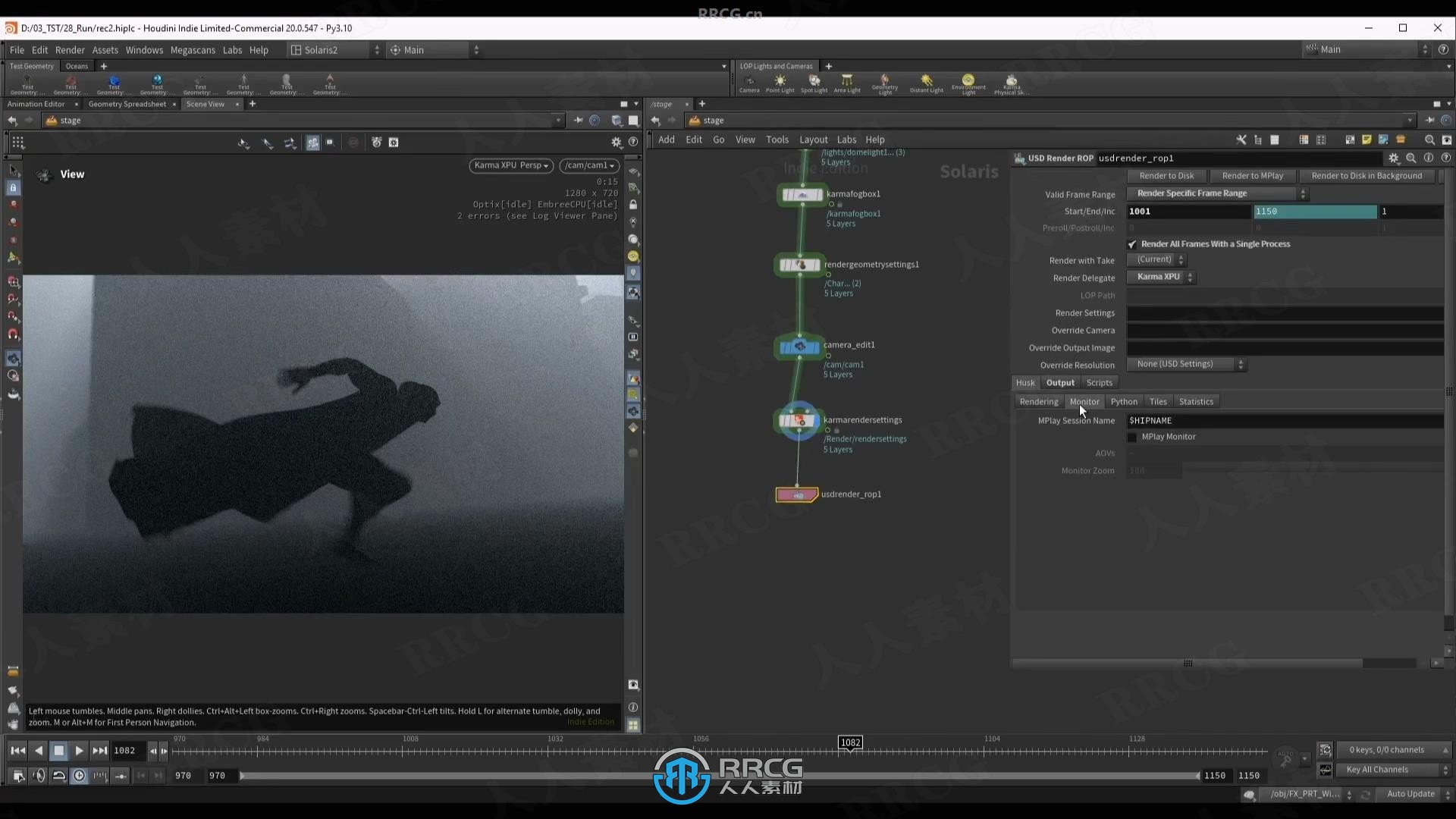Open Valid Frame Range dropdown
The height and width of the screenshot is (819, 1456).
(1218, 194)
